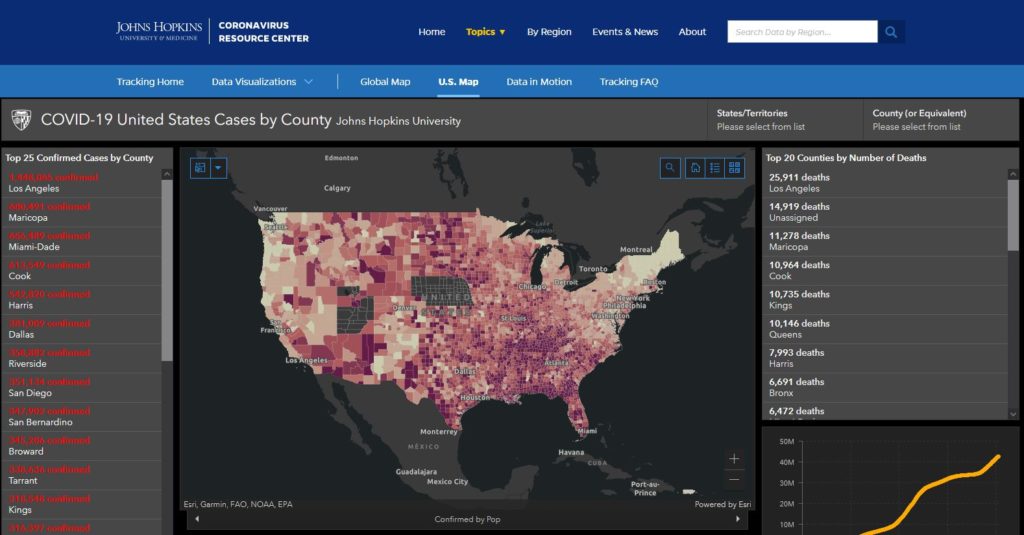Select the U.S. Map tab
Image resolution: width=1024 pixels, height=535 pixels.
point(458,82)
